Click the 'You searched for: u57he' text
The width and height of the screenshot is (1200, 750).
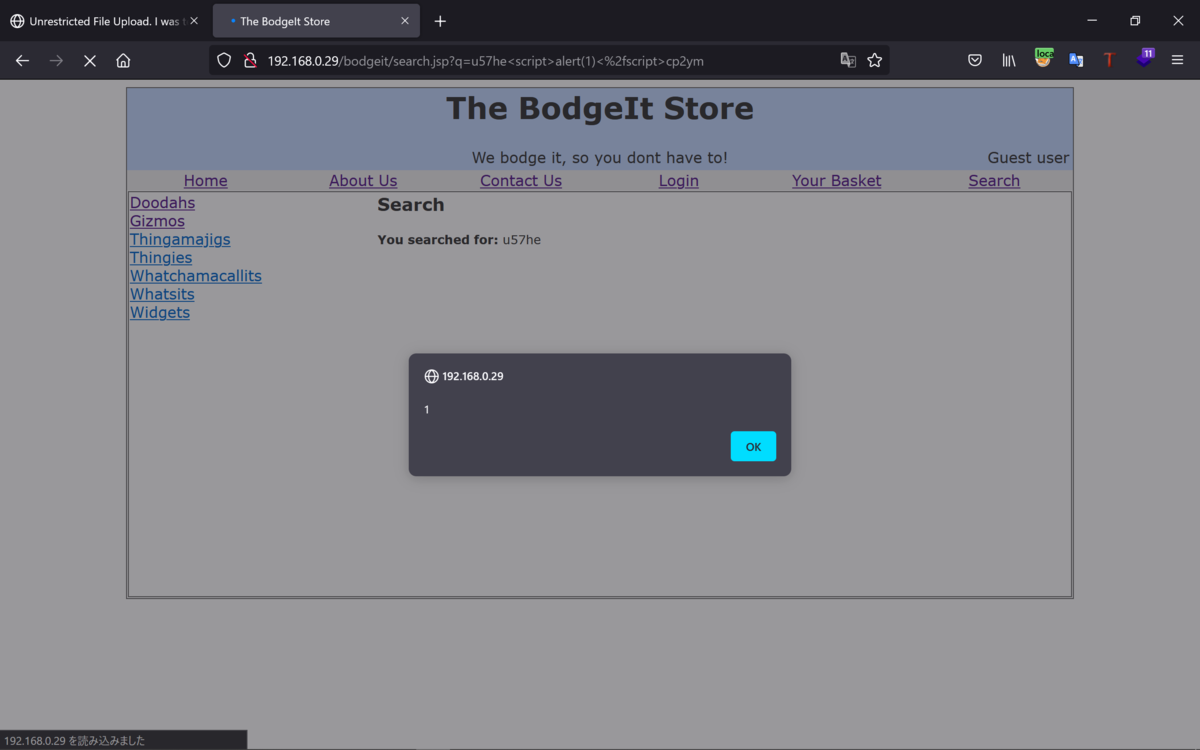[x=459, y=240]
